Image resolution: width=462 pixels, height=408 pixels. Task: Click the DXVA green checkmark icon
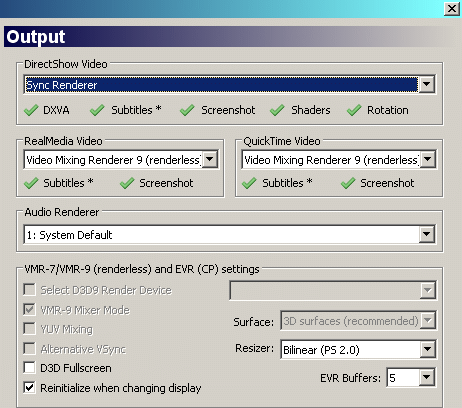pyautogui.click(x=31, y=110)
